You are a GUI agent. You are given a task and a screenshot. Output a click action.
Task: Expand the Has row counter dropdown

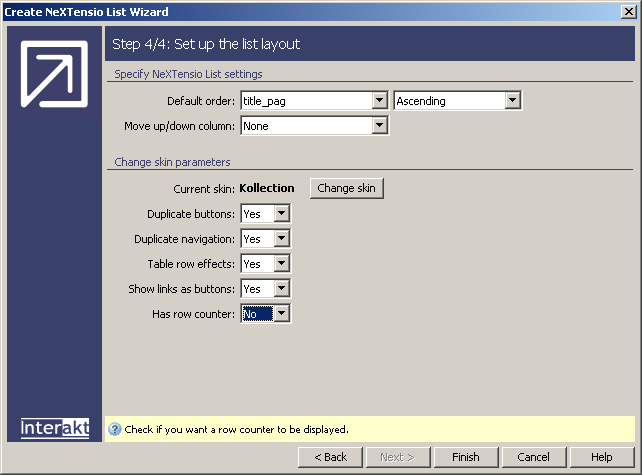(281, 314)
